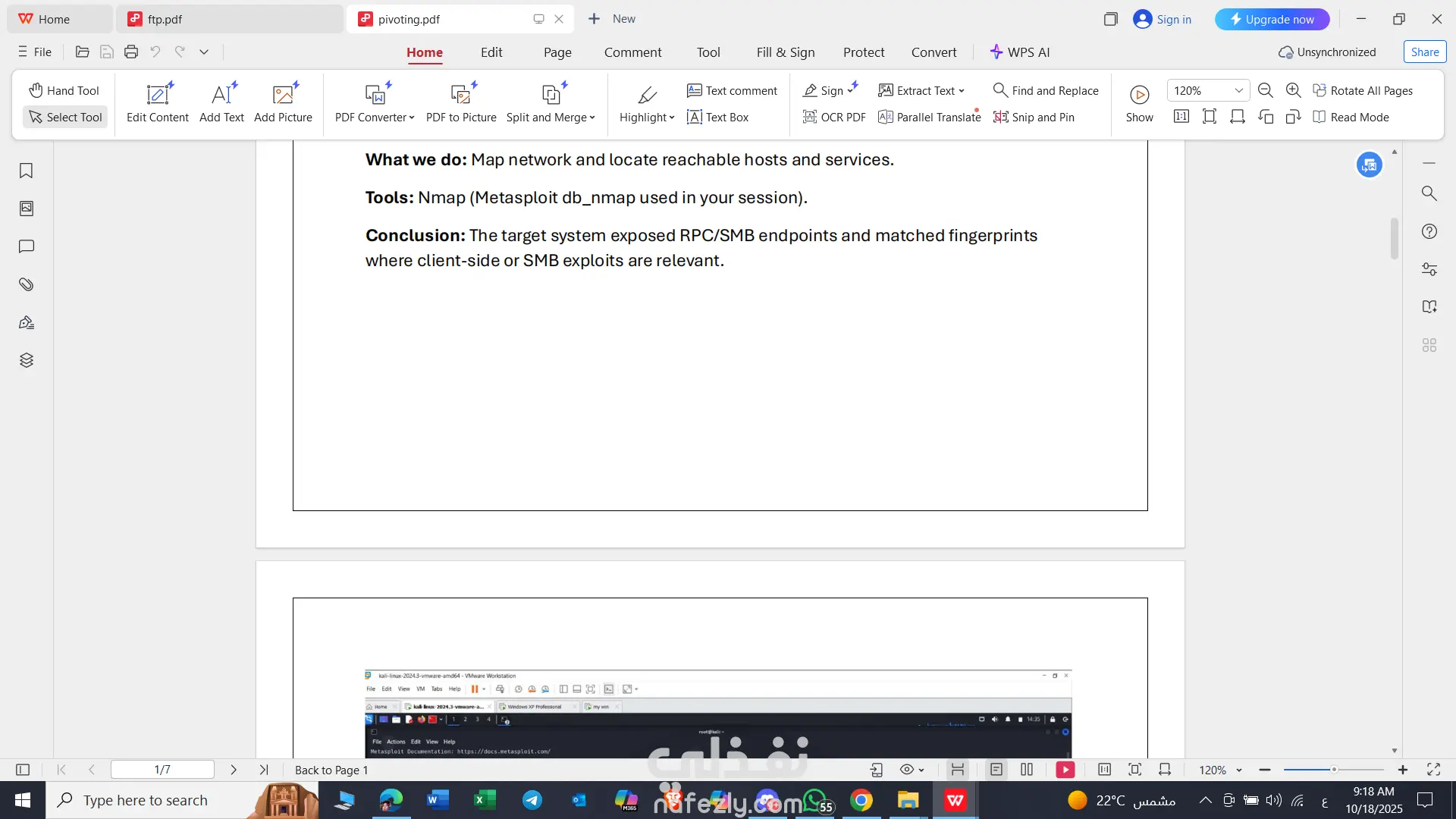
Task: Click the OCR PDF tool
Action: tap(834, 117)
